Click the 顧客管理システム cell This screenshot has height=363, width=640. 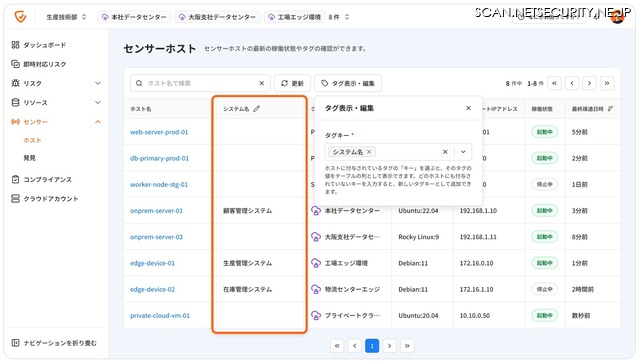247,211
